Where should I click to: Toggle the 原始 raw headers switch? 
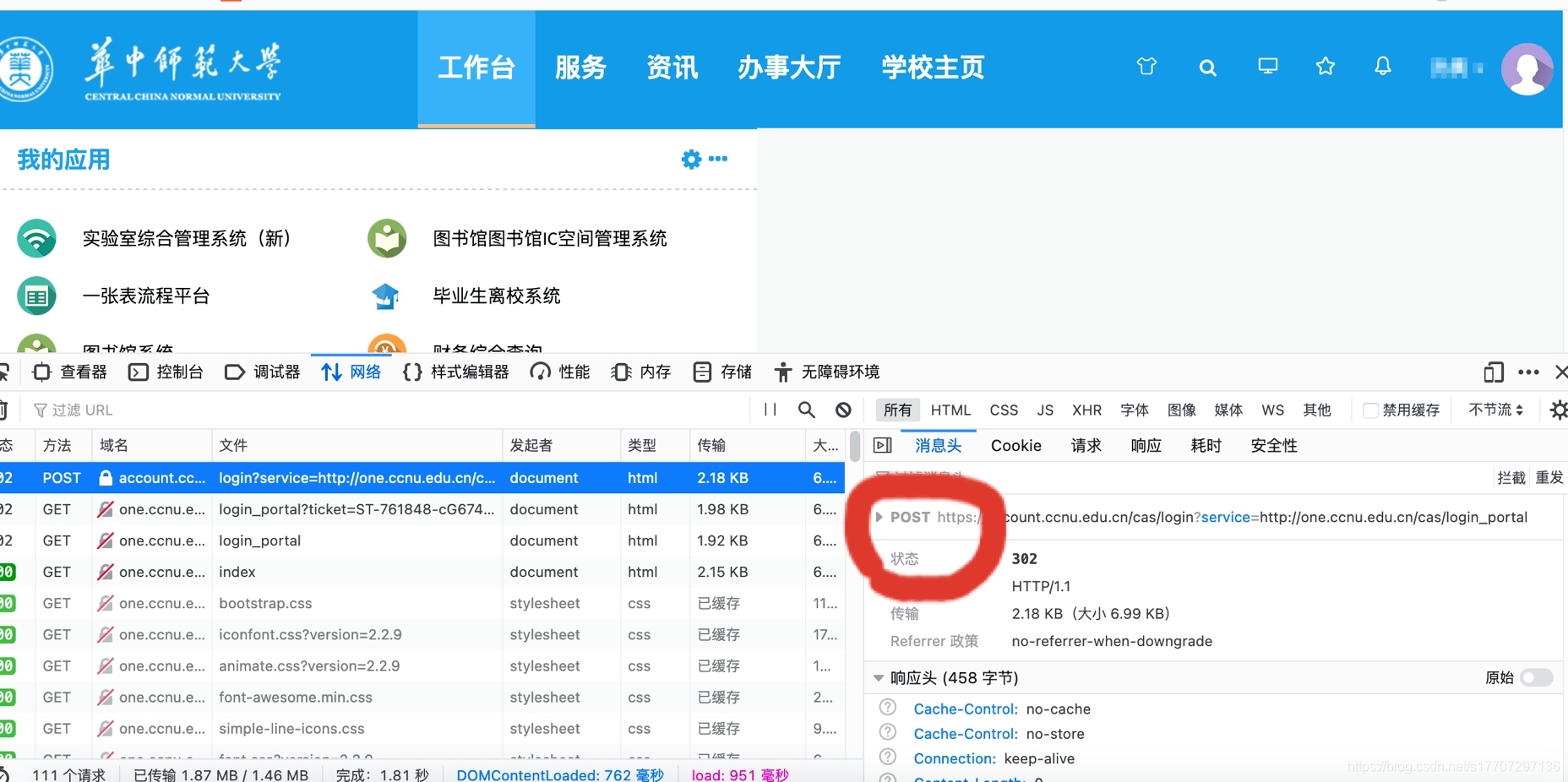(x=1537, y=677)
